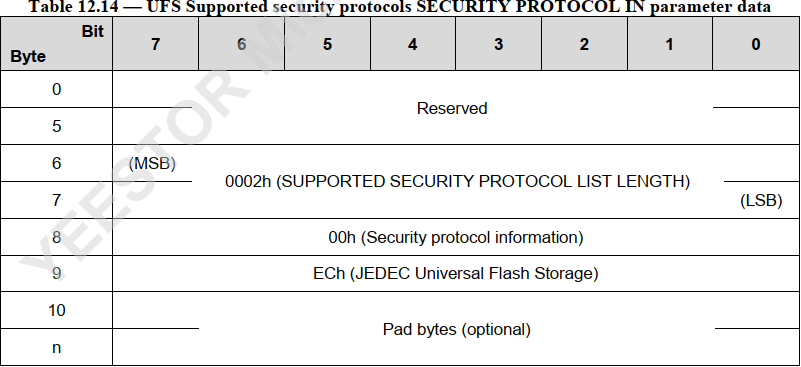The width and height of the screenshot is (801, 367).
Task: Click the Bit 7 column header
Action: point(155,44)
